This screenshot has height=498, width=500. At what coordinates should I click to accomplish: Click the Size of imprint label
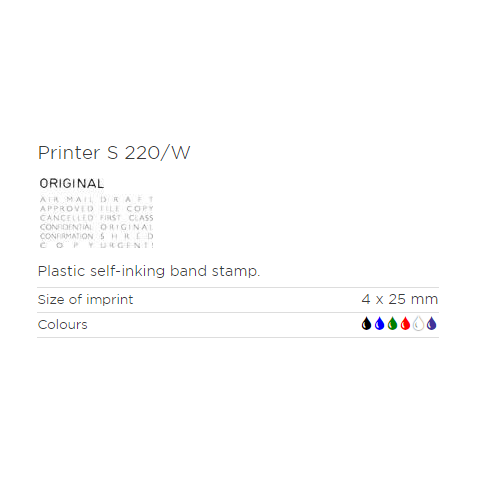pyautogui.click(x=85, y=300)
